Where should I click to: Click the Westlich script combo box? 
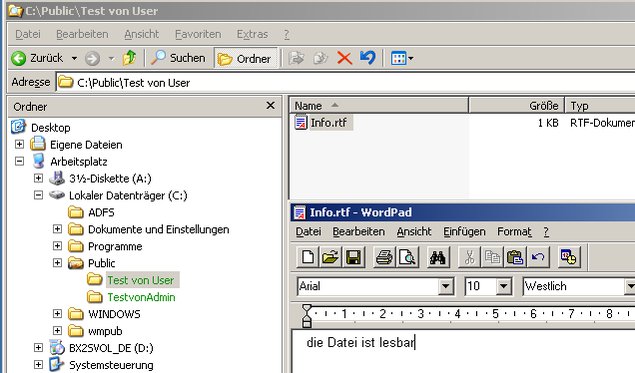pyautogui.click(x=579, y=286)
